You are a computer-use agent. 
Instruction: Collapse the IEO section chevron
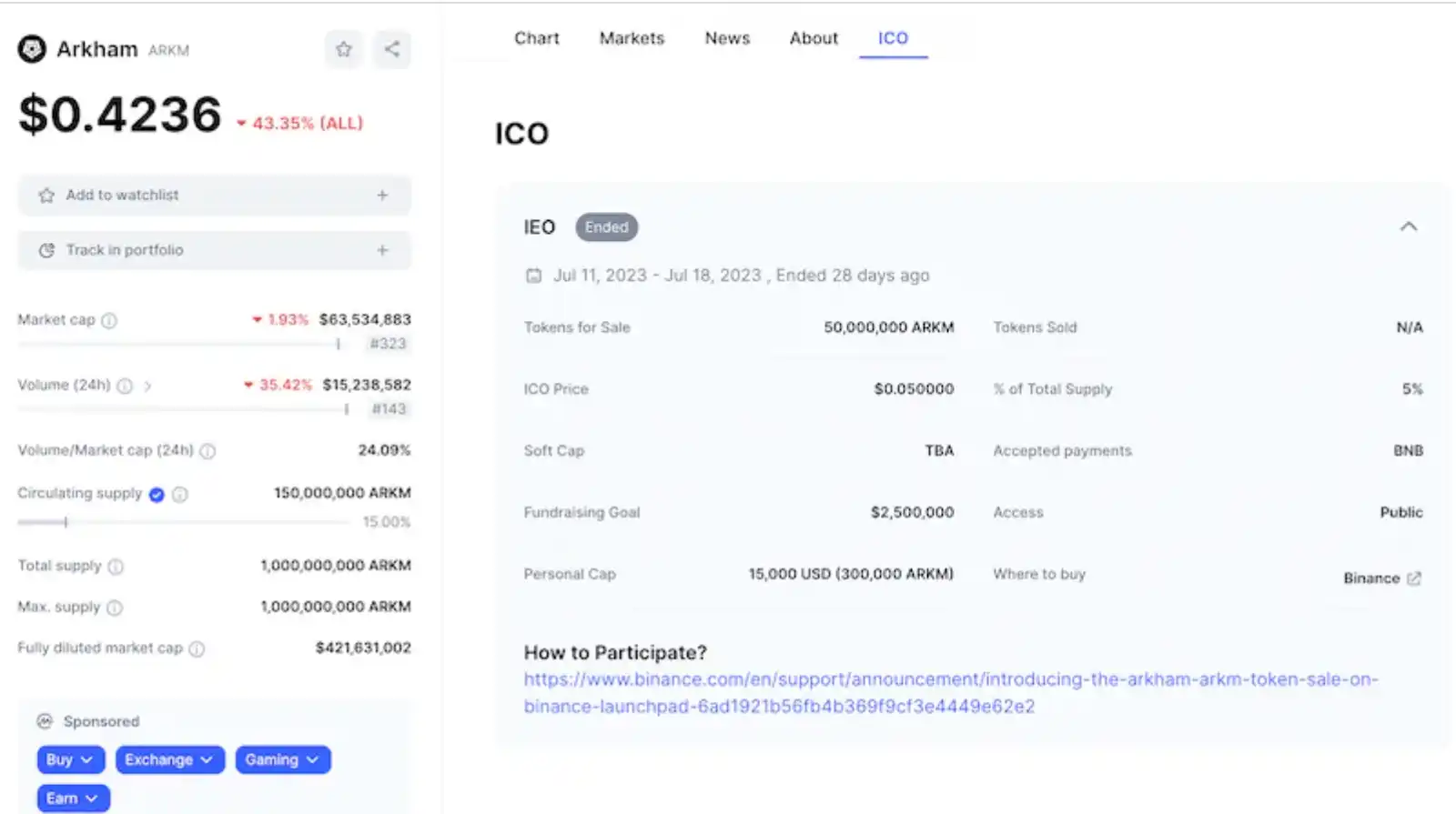pyautogui.click(x=1409, y=226)
